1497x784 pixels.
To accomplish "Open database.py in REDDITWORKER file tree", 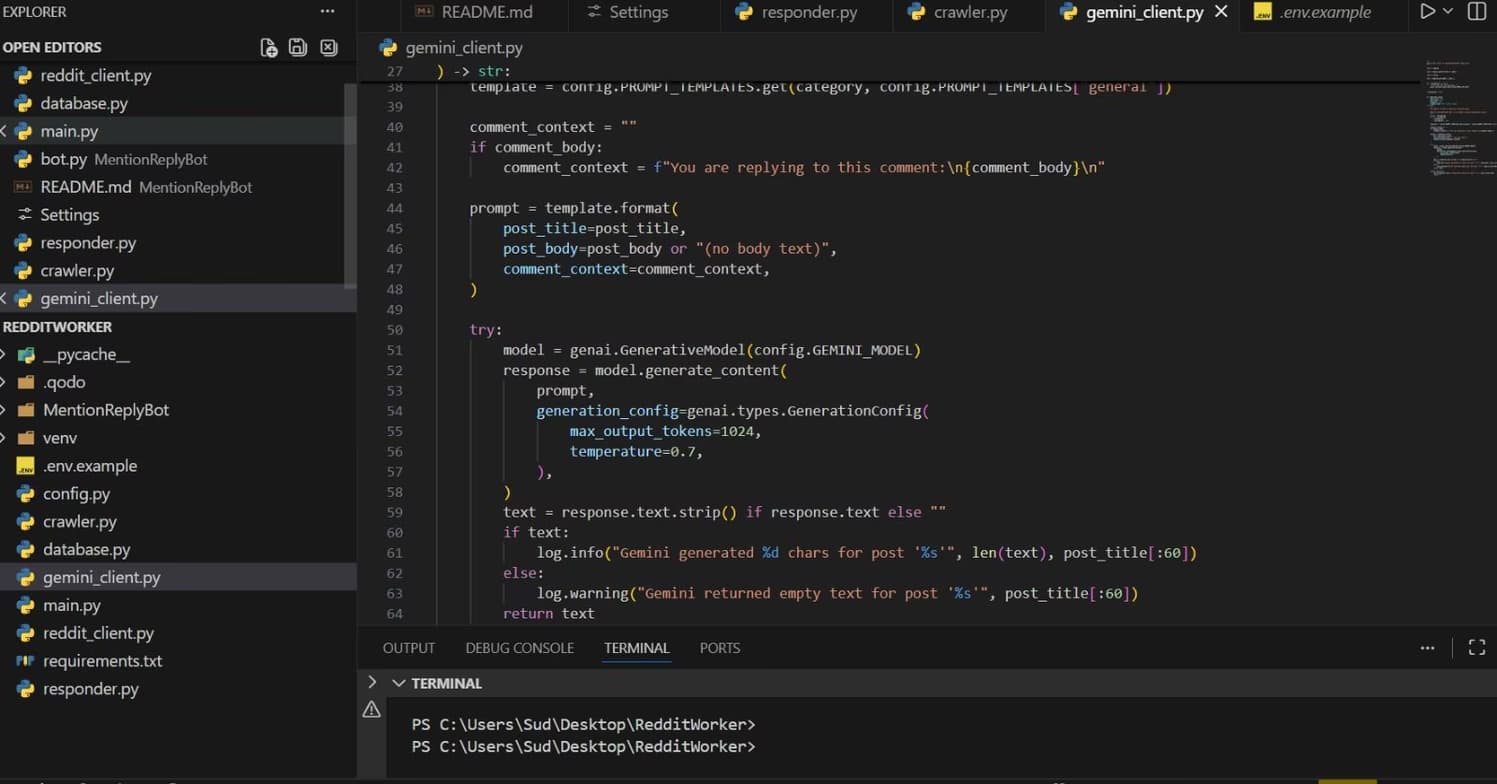I will pyautogui.click(x=87, y=550).
